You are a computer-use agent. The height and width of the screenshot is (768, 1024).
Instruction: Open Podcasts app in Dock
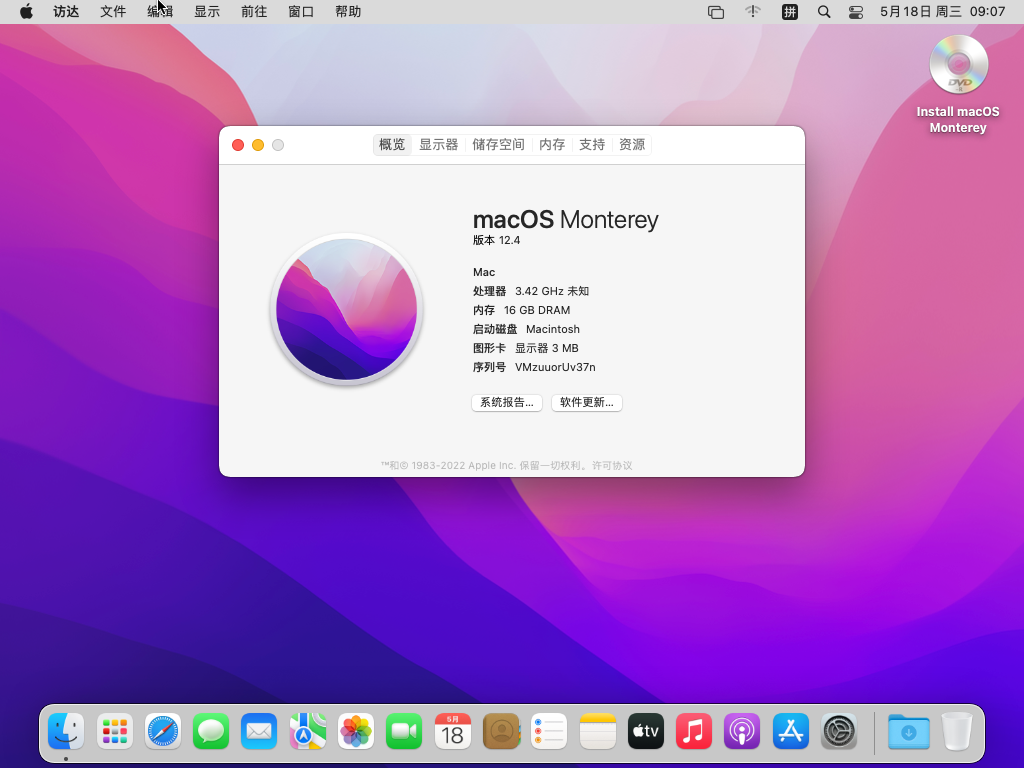coord(742,731)
